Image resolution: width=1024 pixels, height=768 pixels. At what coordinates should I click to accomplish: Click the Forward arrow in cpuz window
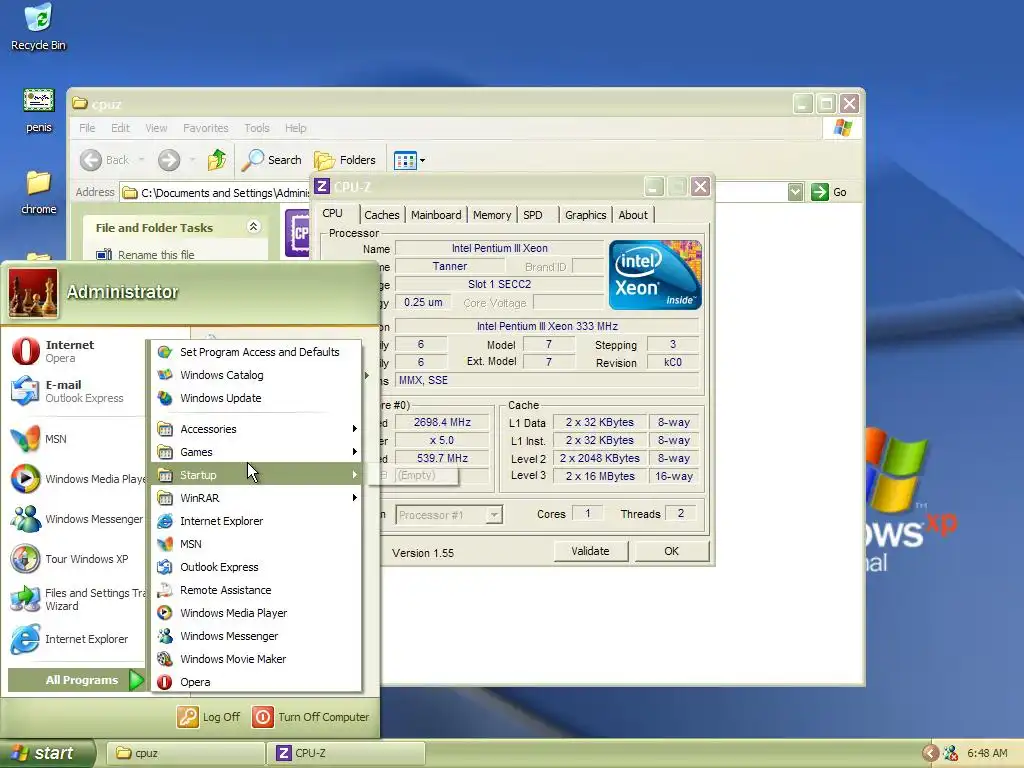(168, 160)
